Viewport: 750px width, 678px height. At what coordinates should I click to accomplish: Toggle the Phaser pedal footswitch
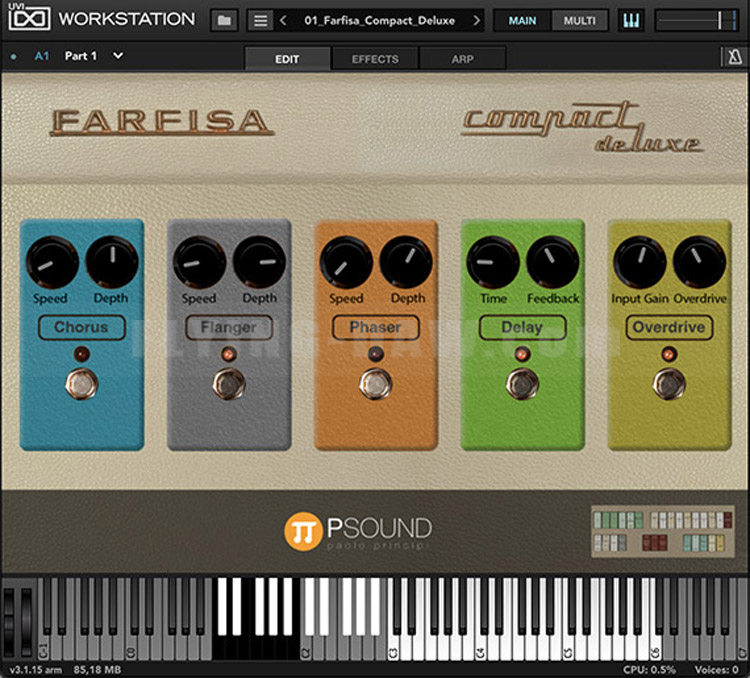coord(376,384)
